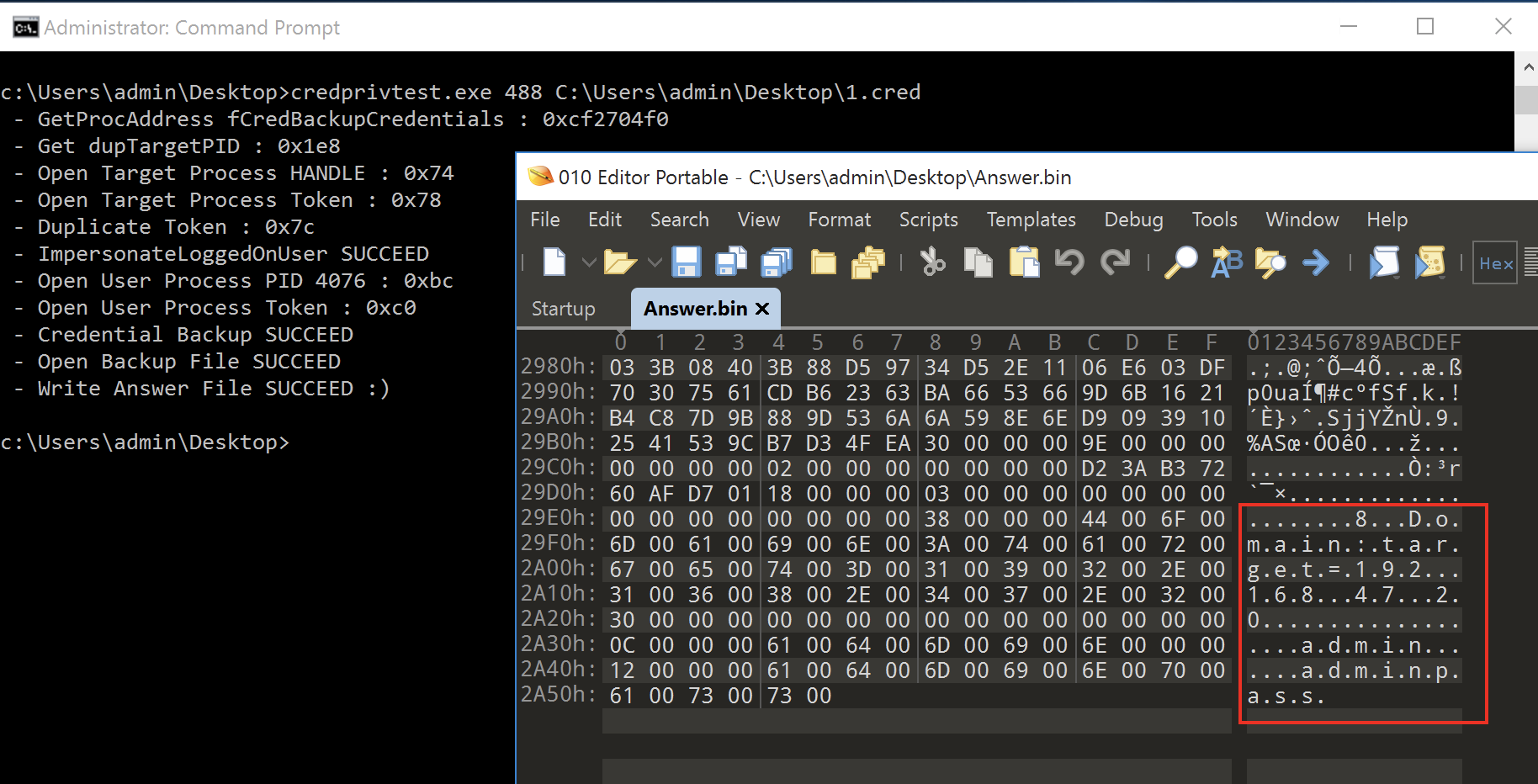Click the 'ImpersonateLoggedOnUser SUCCEED' line
This screenshot has height=784, width=1538.
pyautogui.click(x=220, y=254)
